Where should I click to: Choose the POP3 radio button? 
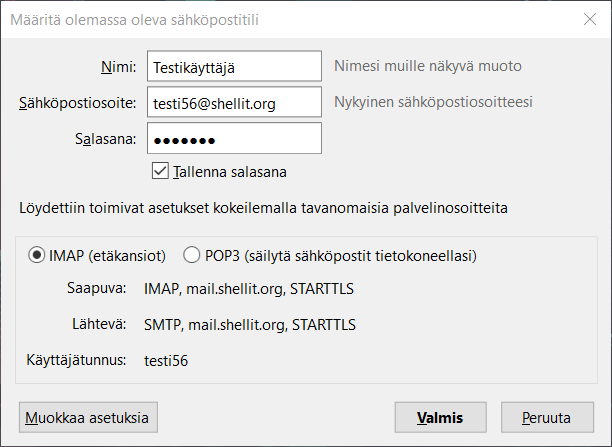[191, 255]
